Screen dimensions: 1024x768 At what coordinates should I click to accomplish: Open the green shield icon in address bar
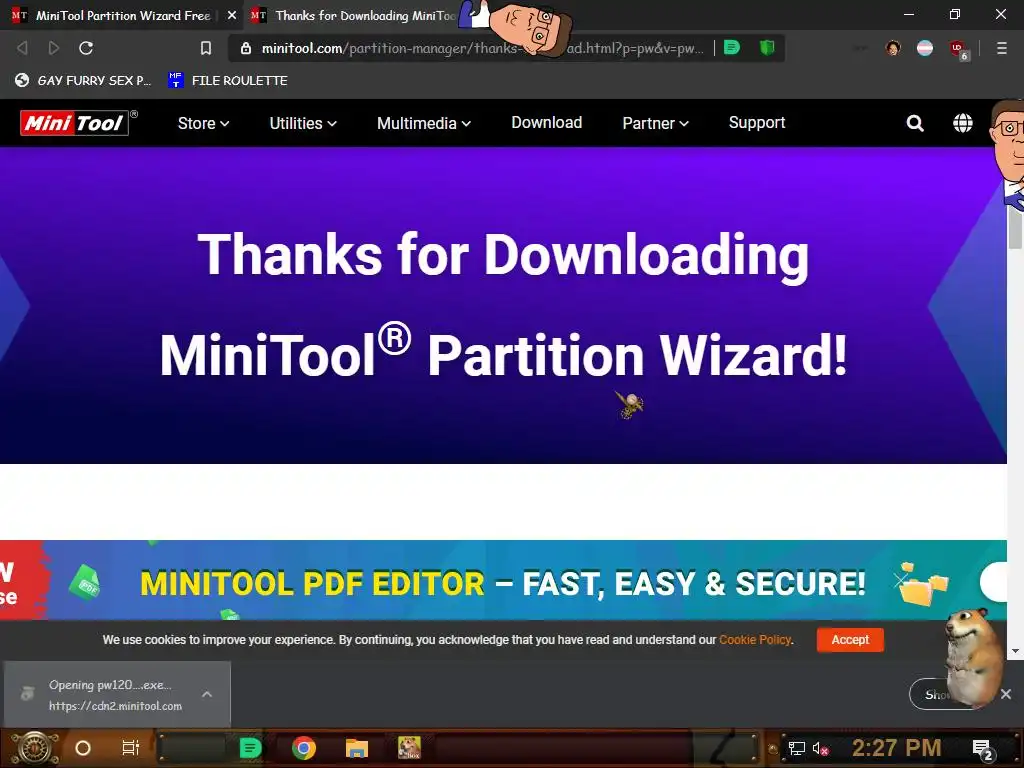tap(767, 48)
